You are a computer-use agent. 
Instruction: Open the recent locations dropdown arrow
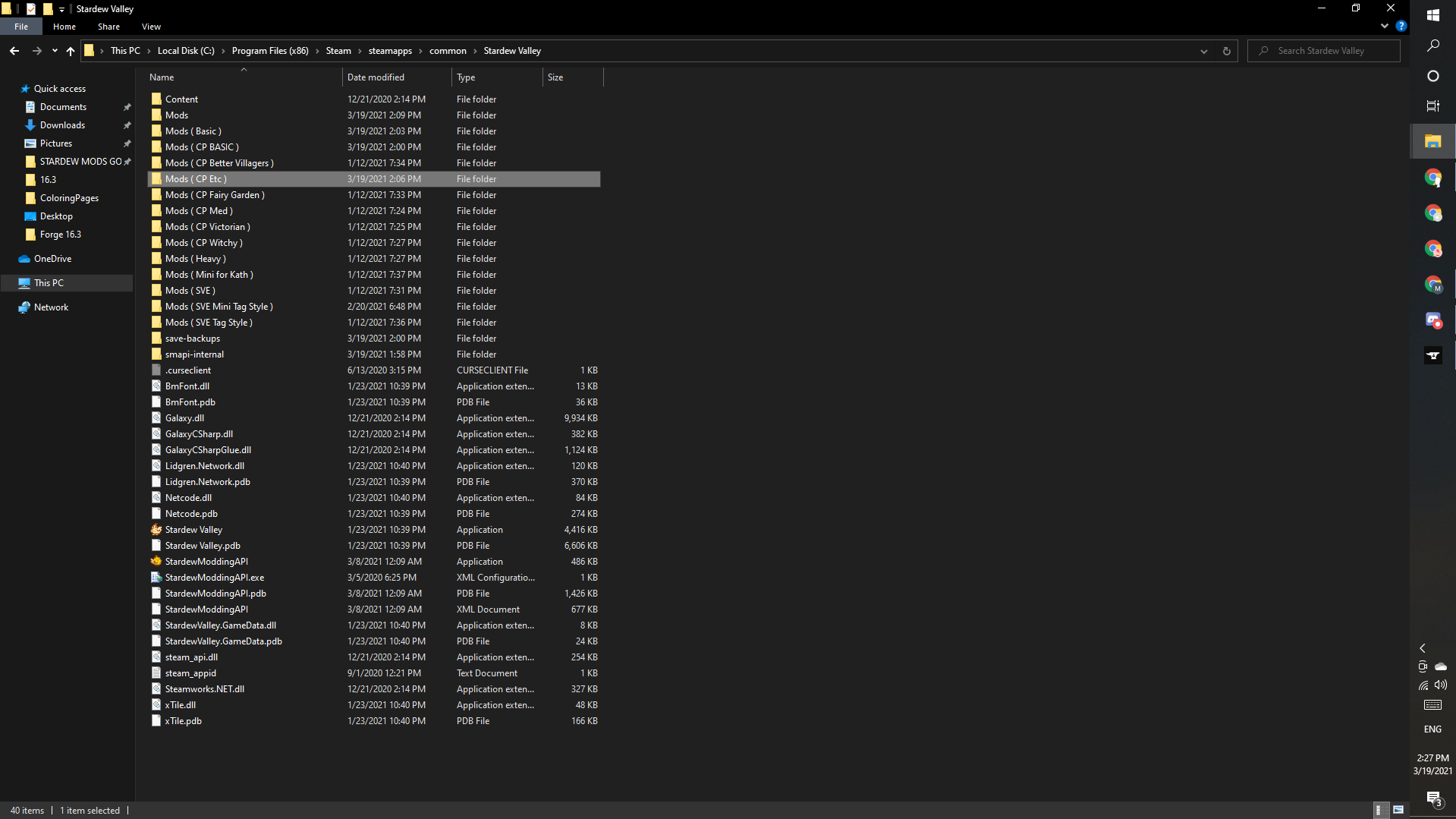55,51
